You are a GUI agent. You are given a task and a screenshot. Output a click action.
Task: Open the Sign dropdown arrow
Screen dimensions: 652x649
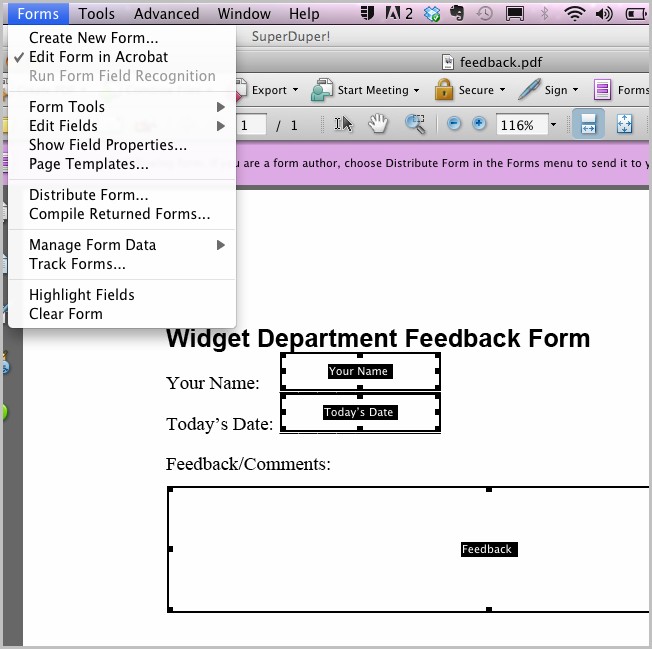pyautogui.click(x=575, y=90)
